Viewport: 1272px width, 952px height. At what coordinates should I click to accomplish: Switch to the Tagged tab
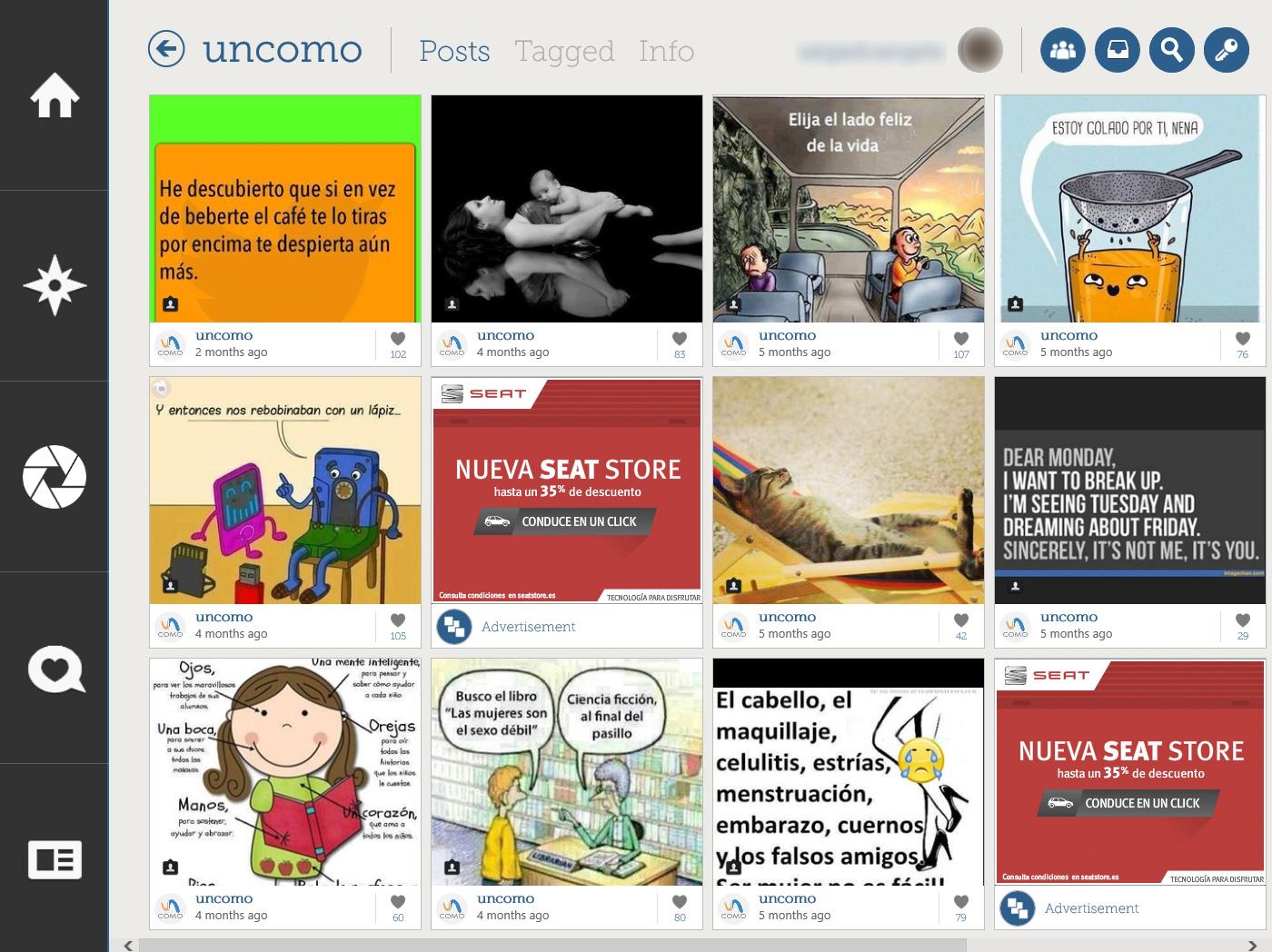[x=564, y=52]
